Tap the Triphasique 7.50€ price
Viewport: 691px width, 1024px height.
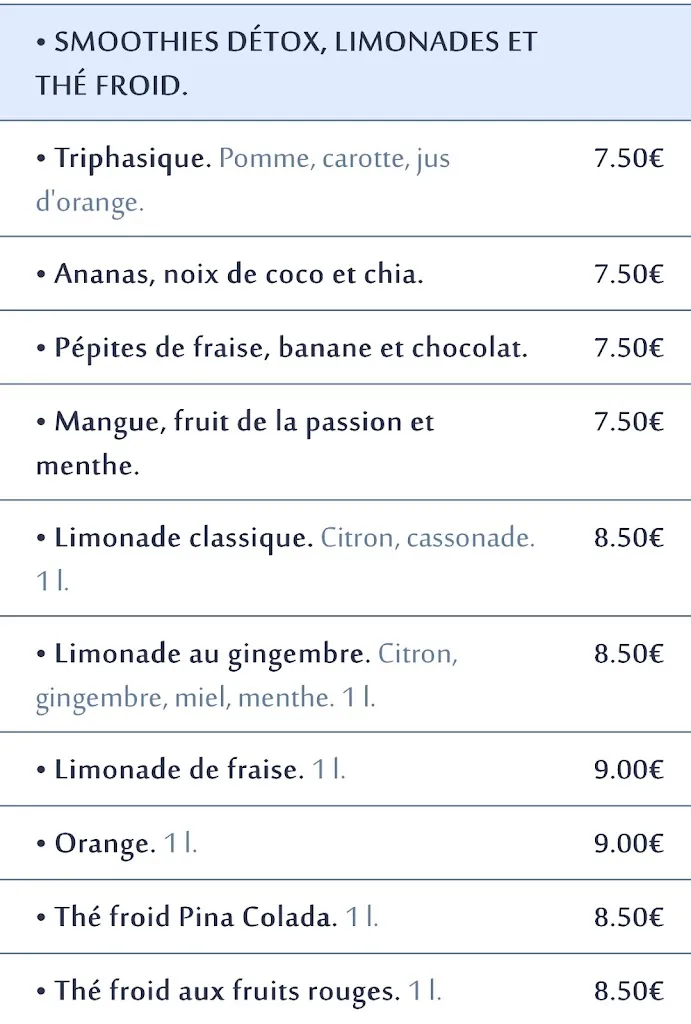pyautogui.click(x=628, y=159)
